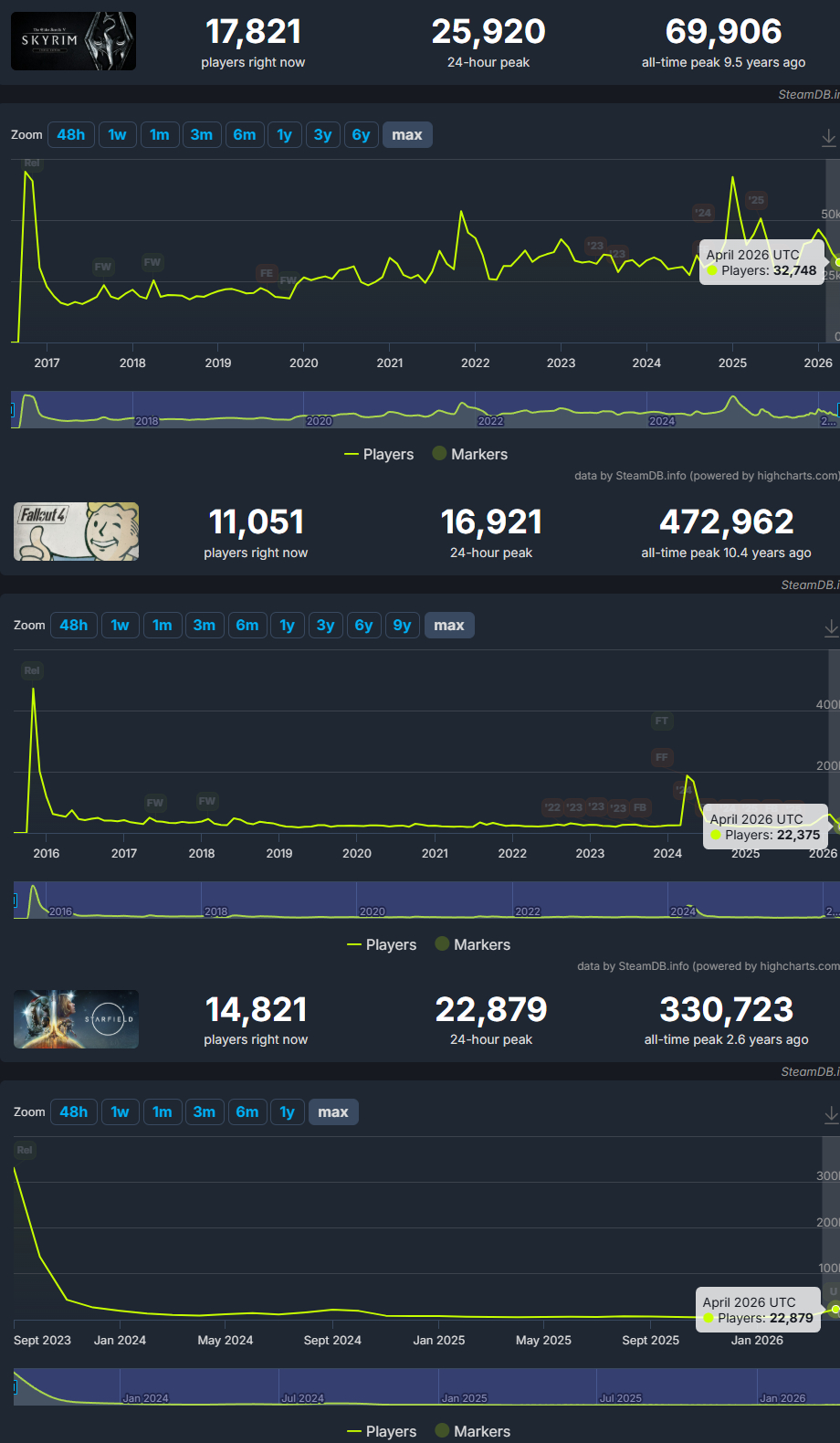Set Skyrim chart zoom to 48h
Screen dimensions: 840x1443
71,135
